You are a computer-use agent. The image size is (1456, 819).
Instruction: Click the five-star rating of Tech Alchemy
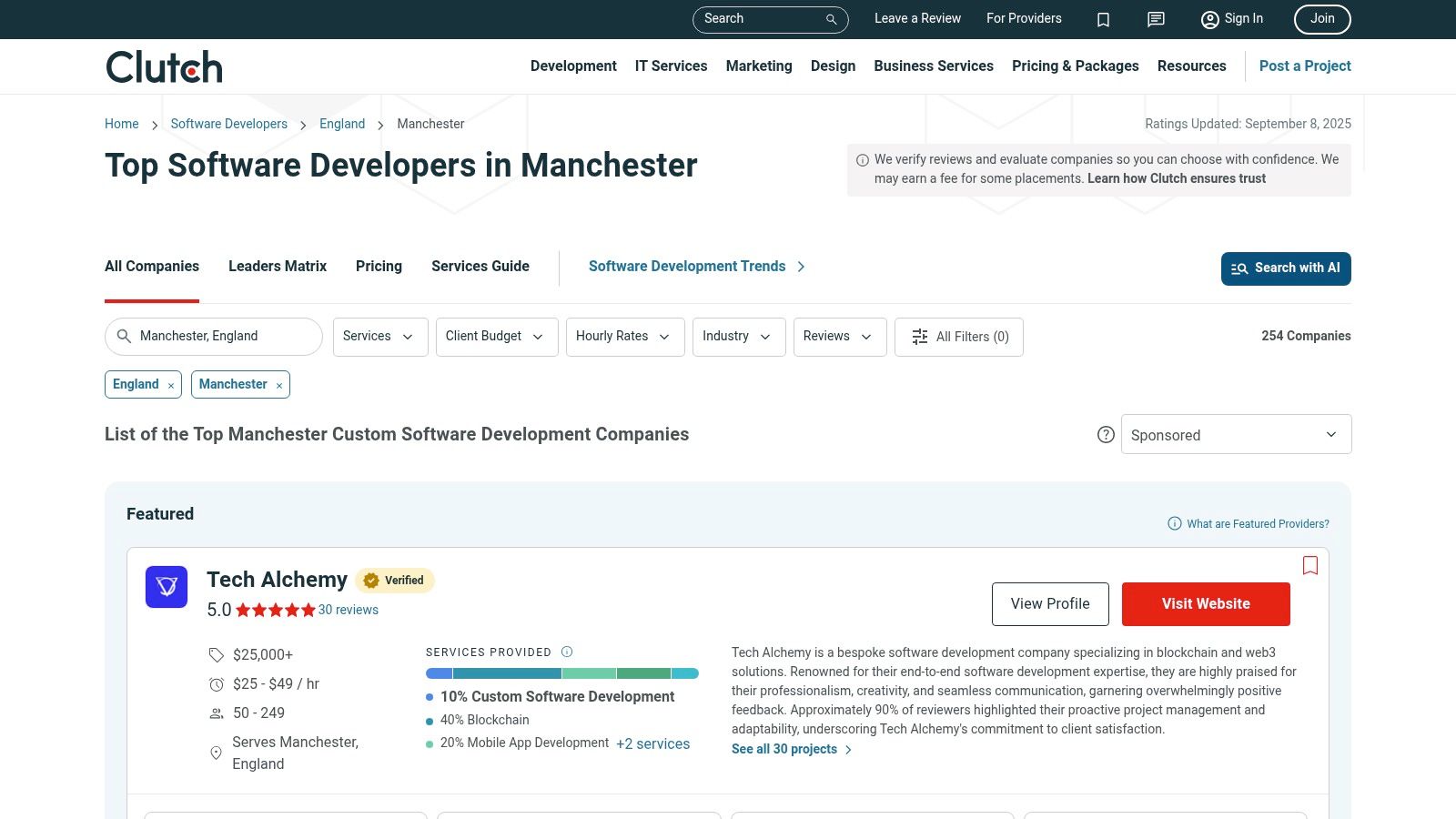(276, 611)
